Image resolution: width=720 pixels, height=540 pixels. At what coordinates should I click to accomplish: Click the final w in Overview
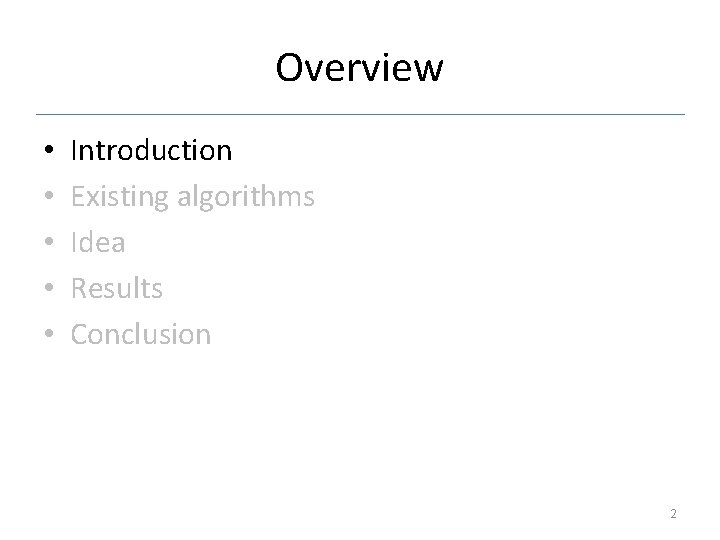click(427, 72)
